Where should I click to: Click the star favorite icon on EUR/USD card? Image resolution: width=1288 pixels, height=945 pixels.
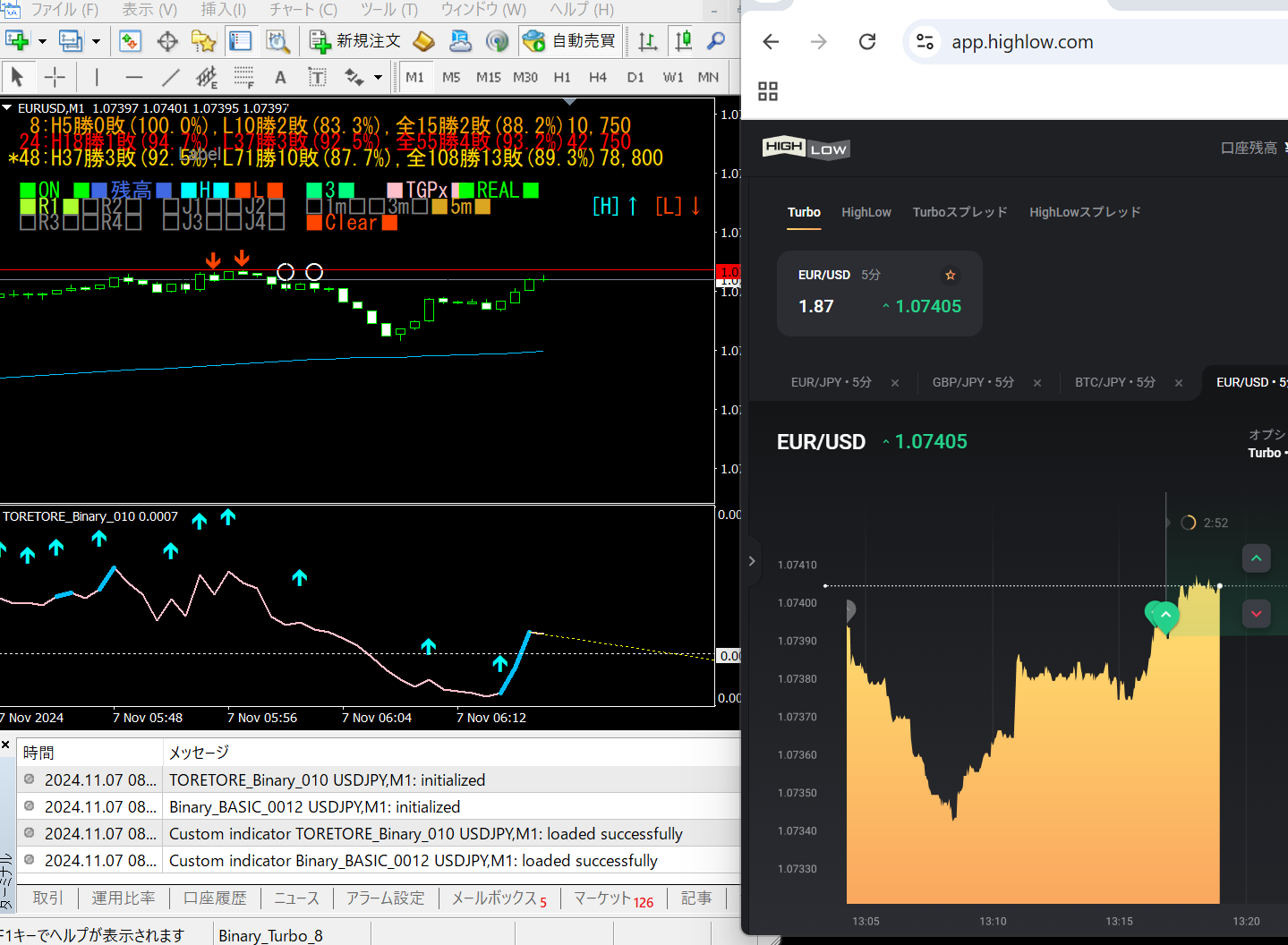[x=951, y=275]
